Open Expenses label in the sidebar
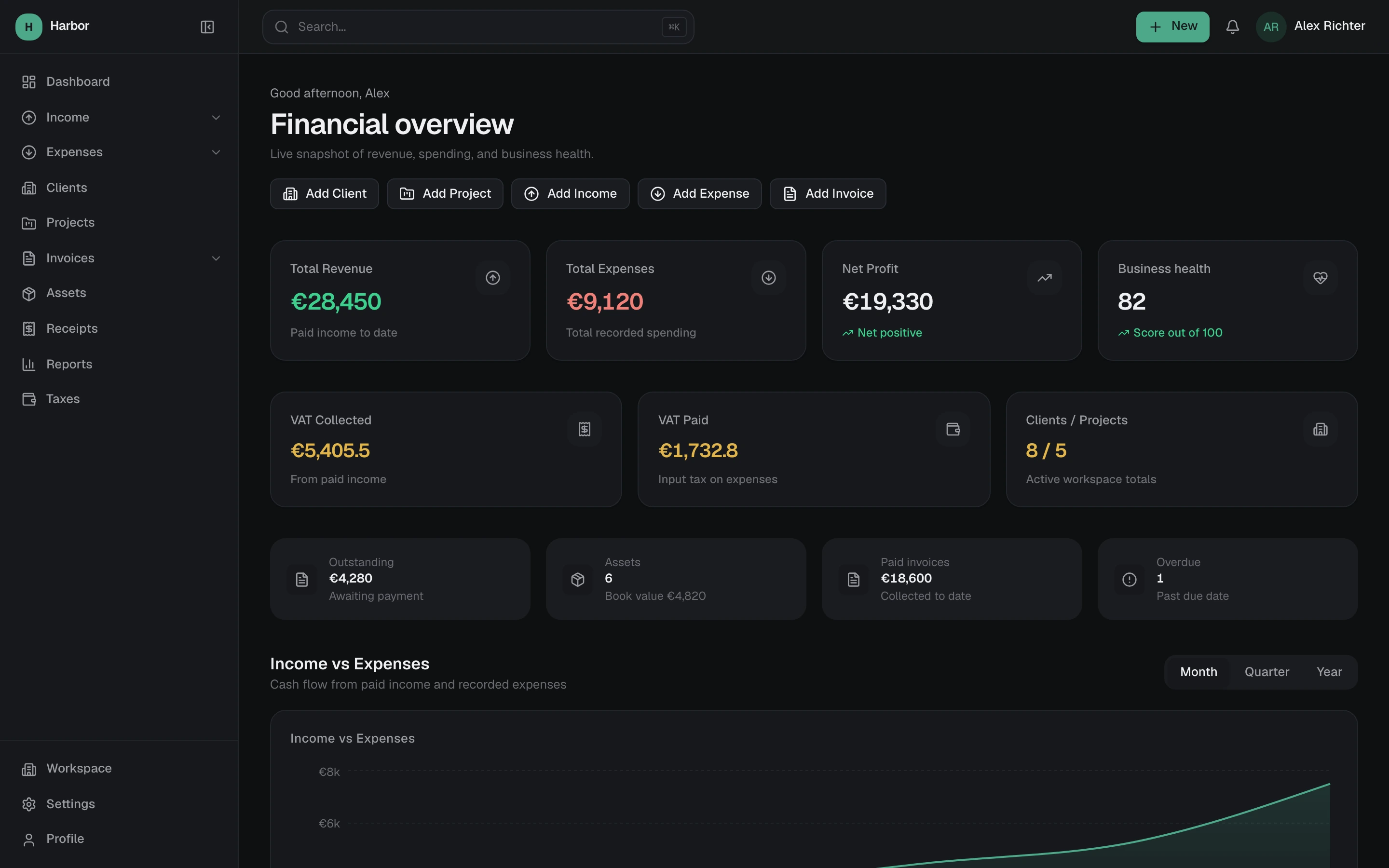The width and height of the screenshot is (1389, 868). click(x=75, y=152)
